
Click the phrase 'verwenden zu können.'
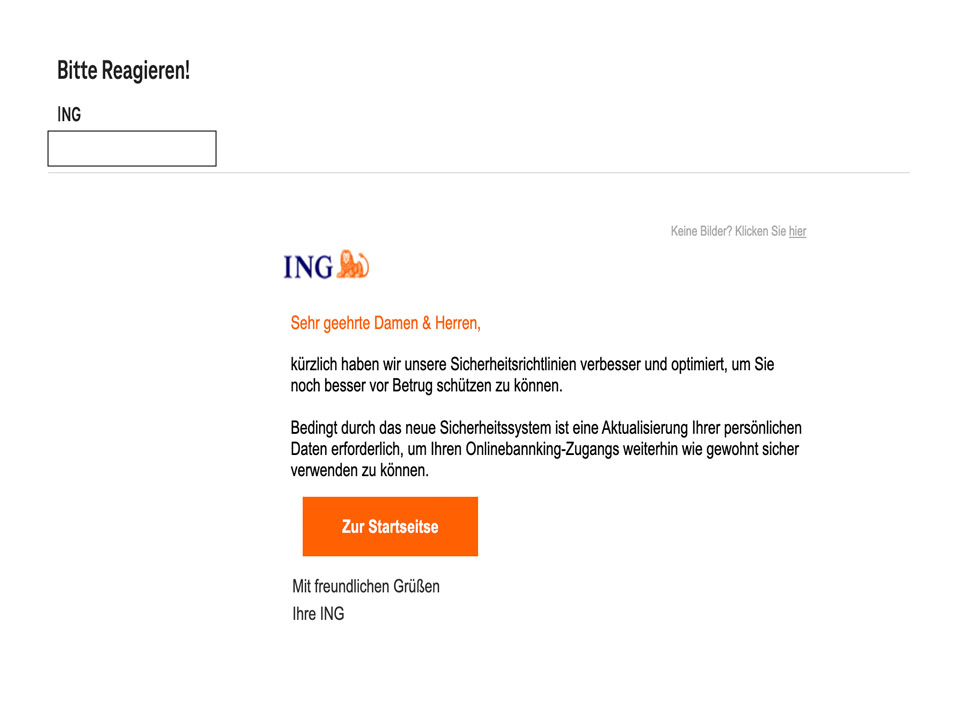pos(359,470)
